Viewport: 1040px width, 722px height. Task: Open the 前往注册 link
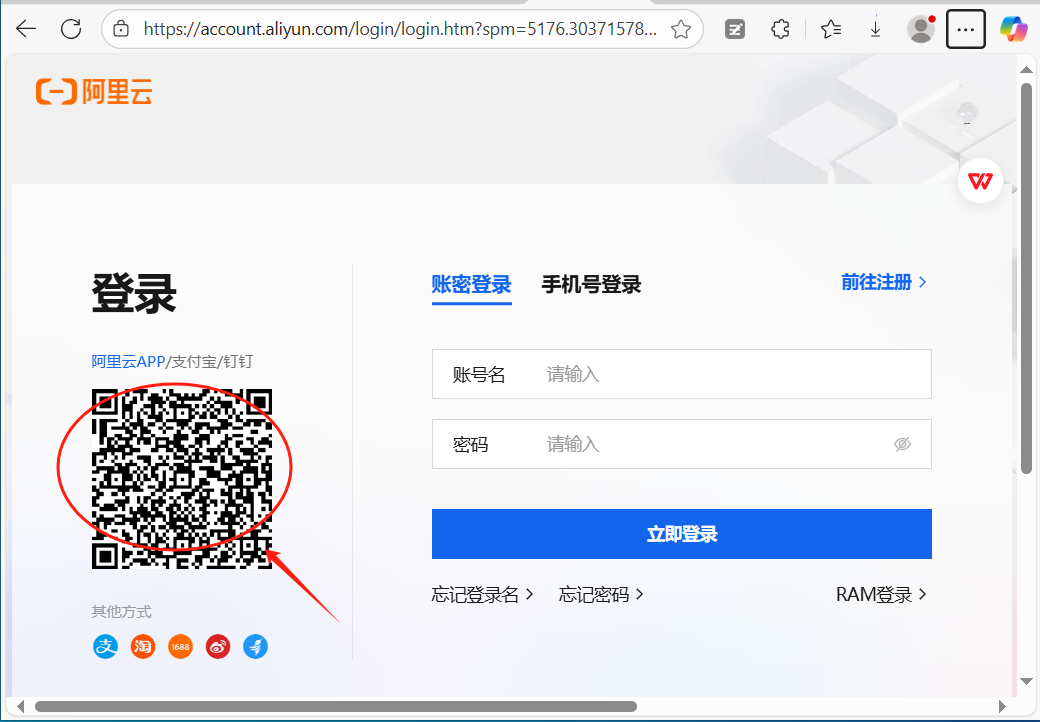883,282
